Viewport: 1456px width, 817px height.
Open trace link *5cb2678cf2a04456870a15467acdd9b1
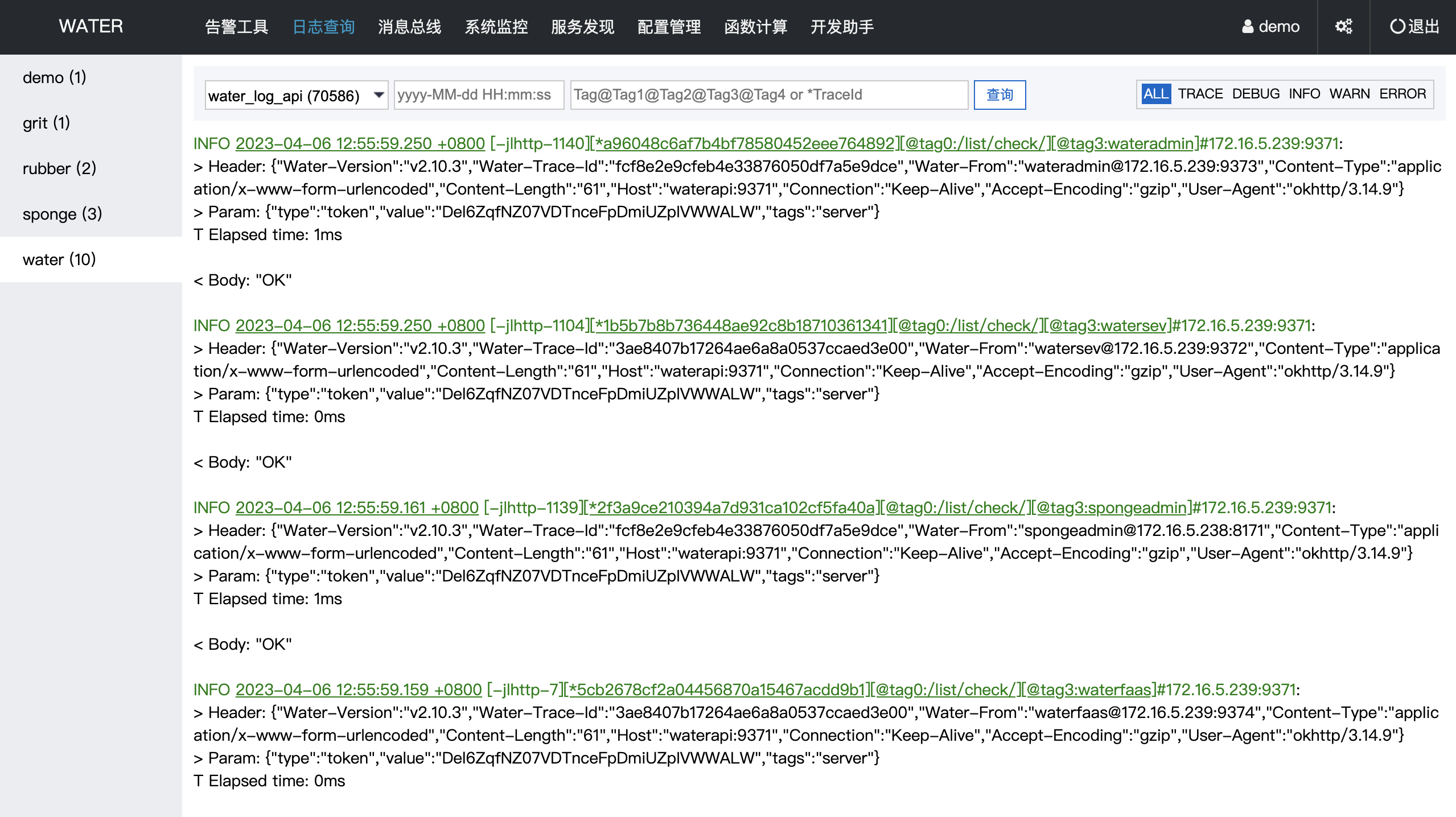pyautogui.click(x=717, y=690)
